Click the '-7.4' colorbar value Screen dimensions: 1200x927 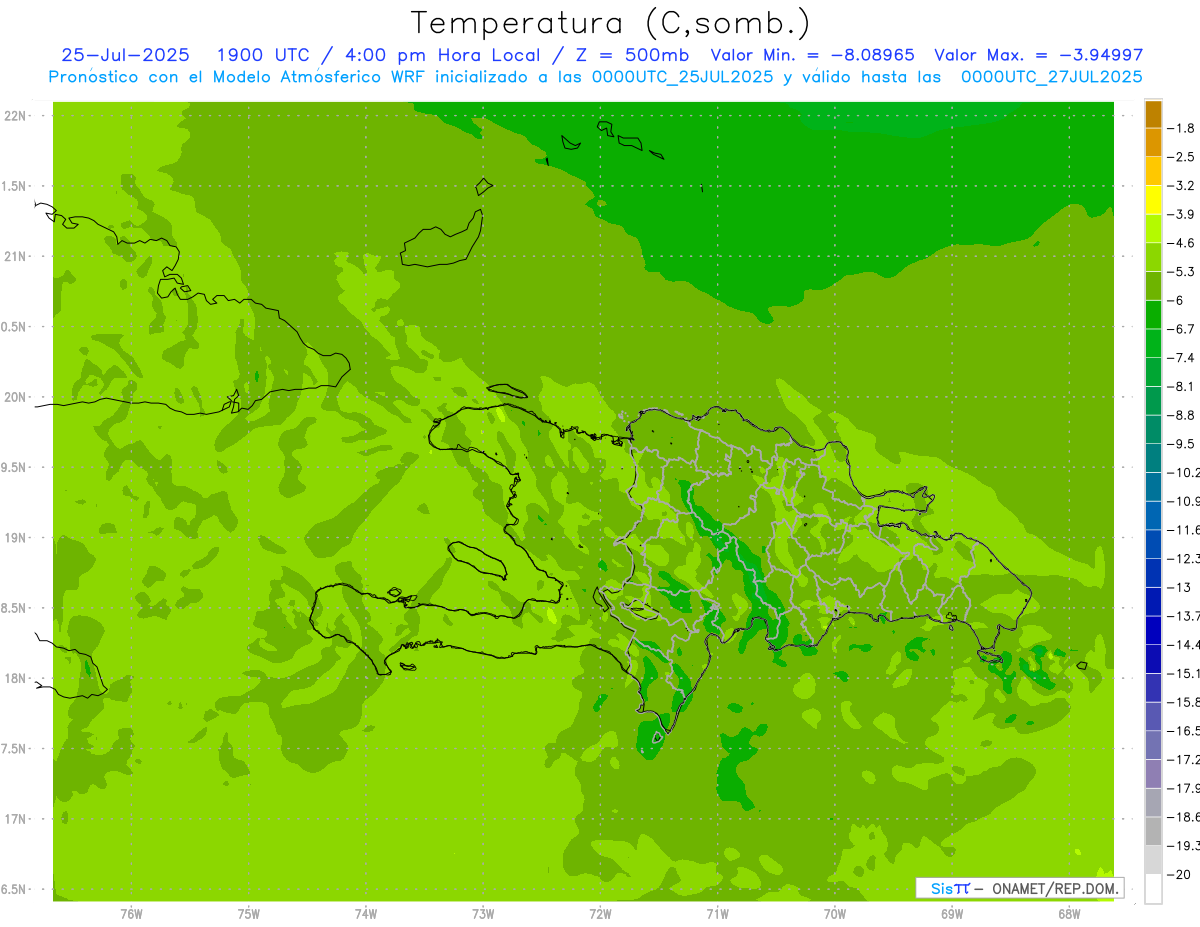[1182, 358]
